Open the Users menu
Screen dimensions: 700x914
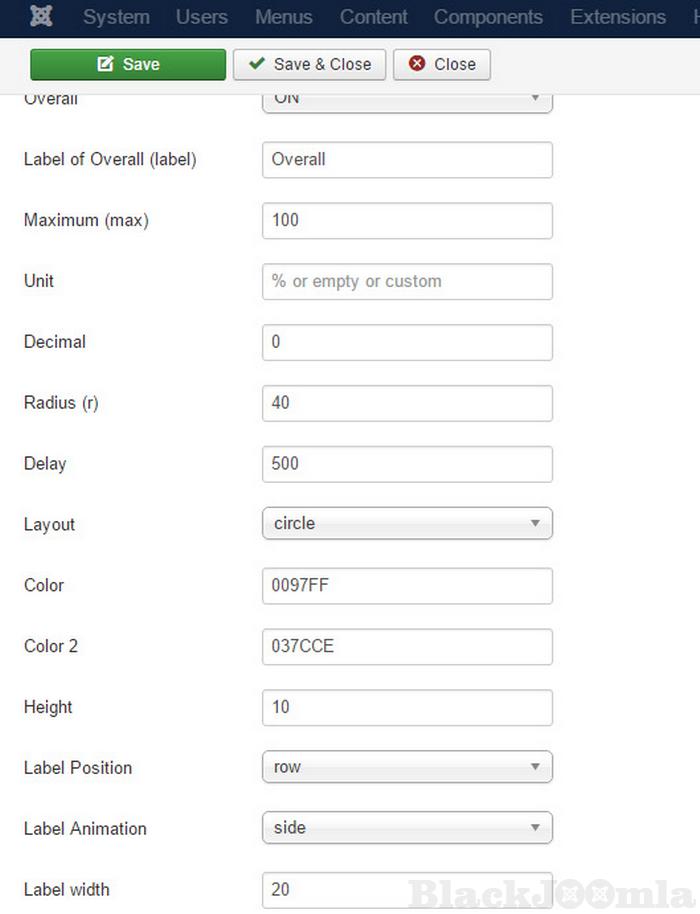click(201, 17)
